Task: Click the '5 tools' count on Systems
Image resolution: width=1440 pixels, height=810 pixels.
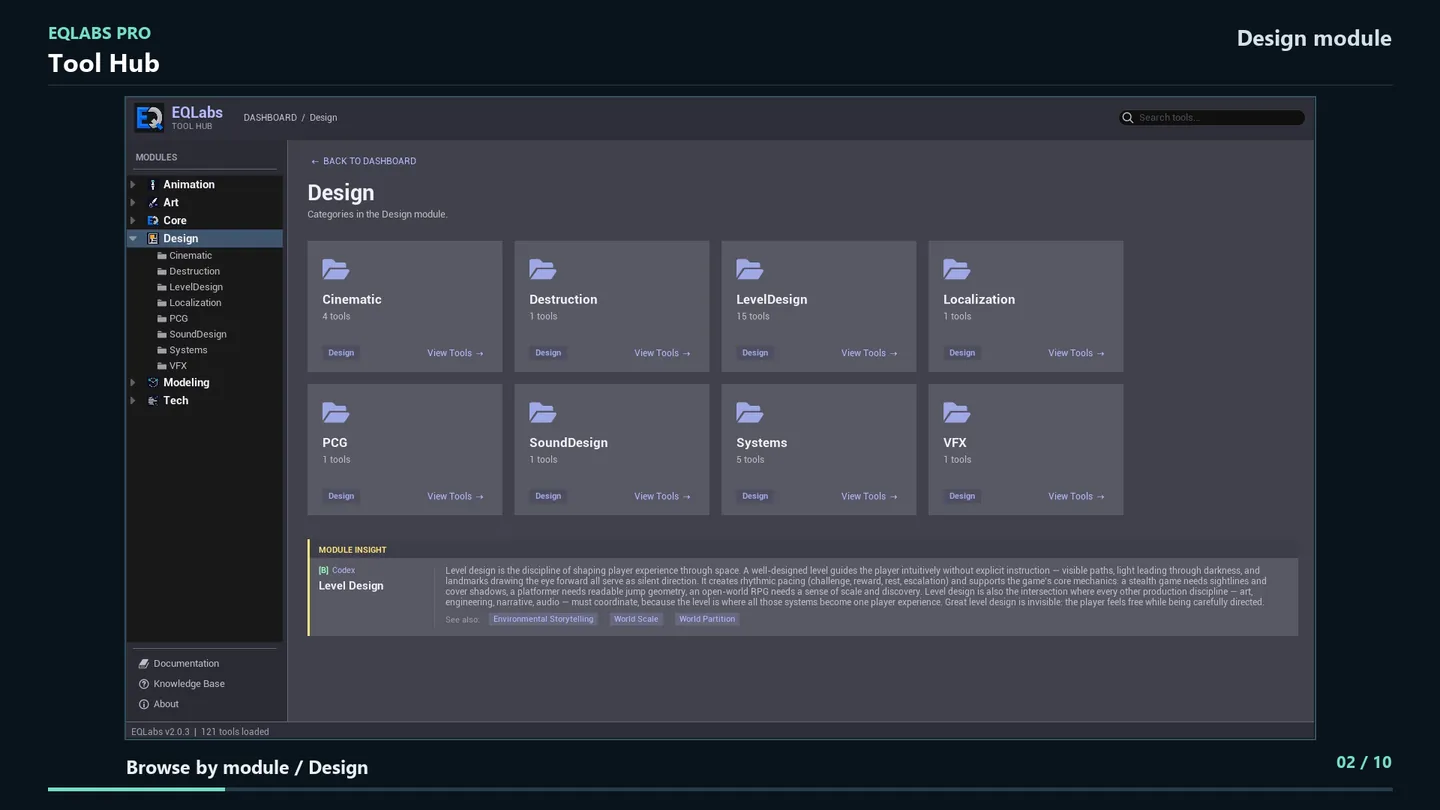Action: [x=750, y=460]
